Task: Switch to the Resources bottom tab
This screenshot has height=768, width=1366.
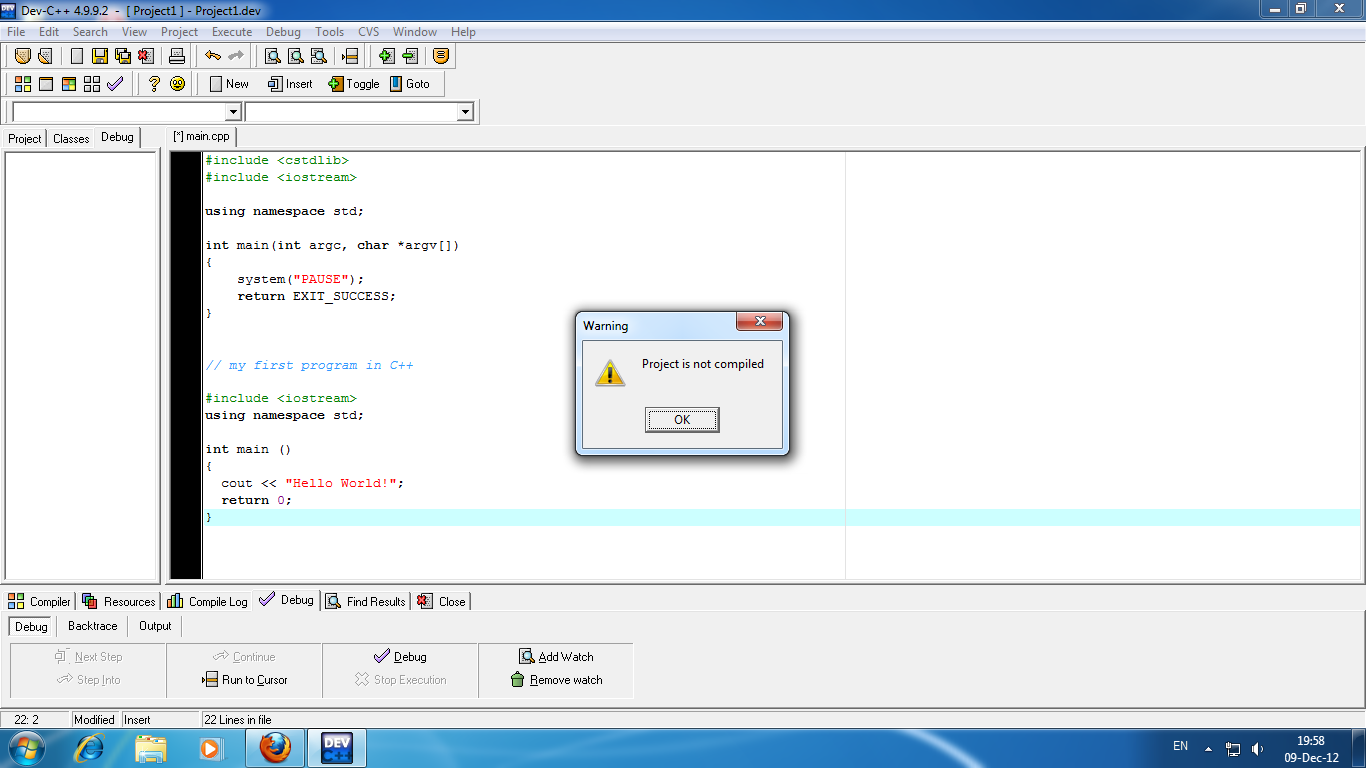Action: tap(119, 601)
